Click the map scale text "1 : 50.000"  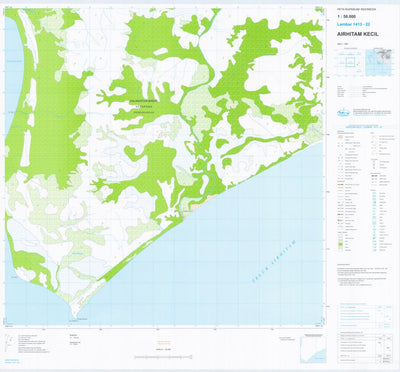click(x=346, y=16)
